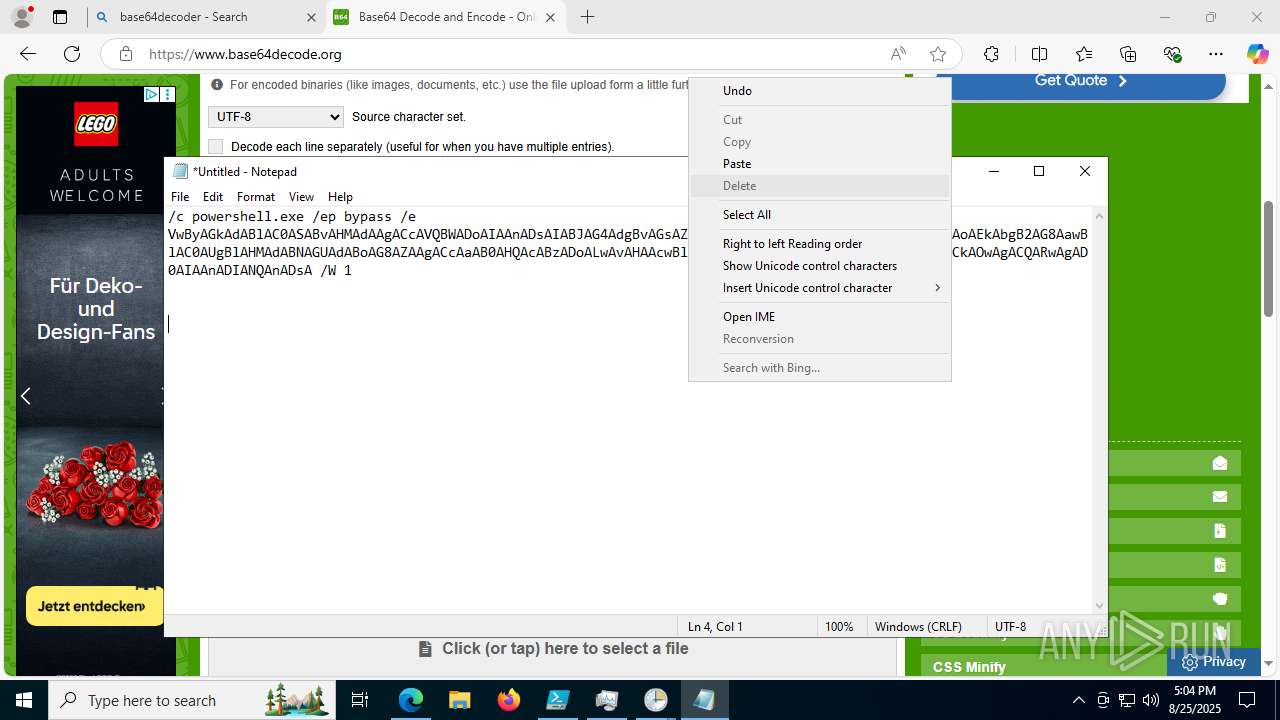This screenshot has height=720, width=1280.
Task: Launch Firefox from the taskbar
Action: 509,700
